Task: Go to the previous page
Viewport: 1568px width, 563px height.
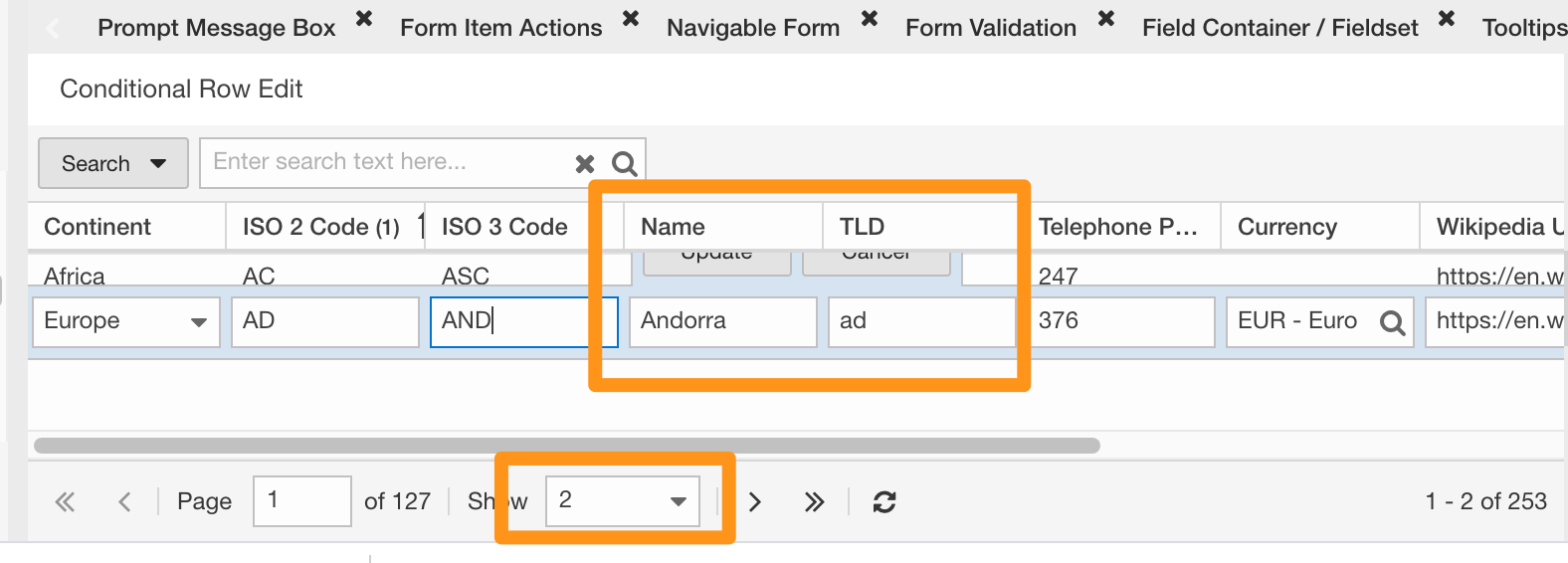Action: (124, 502)
